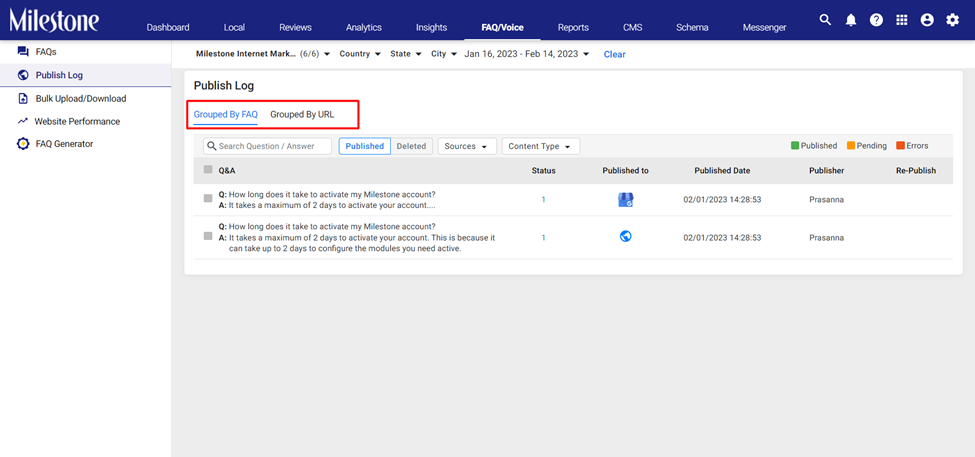This screenshot has height=457, width=975.
Task: Click the red Errors legend swatch
Action: click(x=900, y=145)
